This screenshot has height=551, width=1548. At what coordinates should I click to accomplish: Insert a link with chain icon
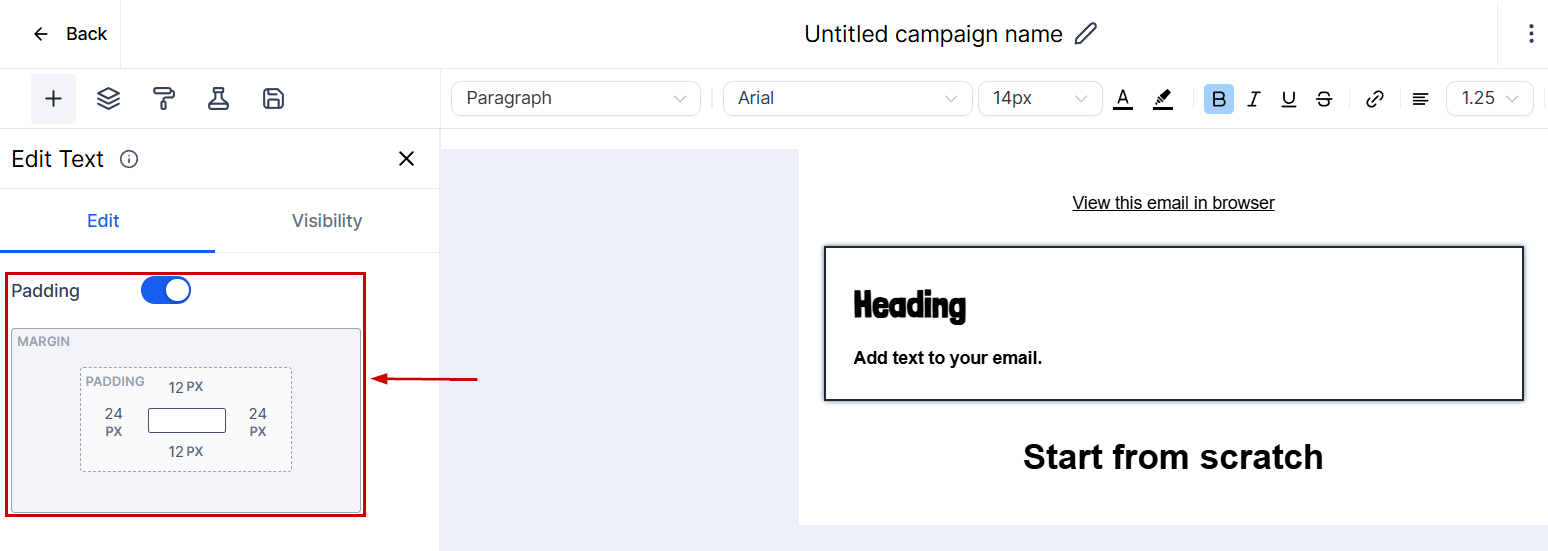[1375, 99]
